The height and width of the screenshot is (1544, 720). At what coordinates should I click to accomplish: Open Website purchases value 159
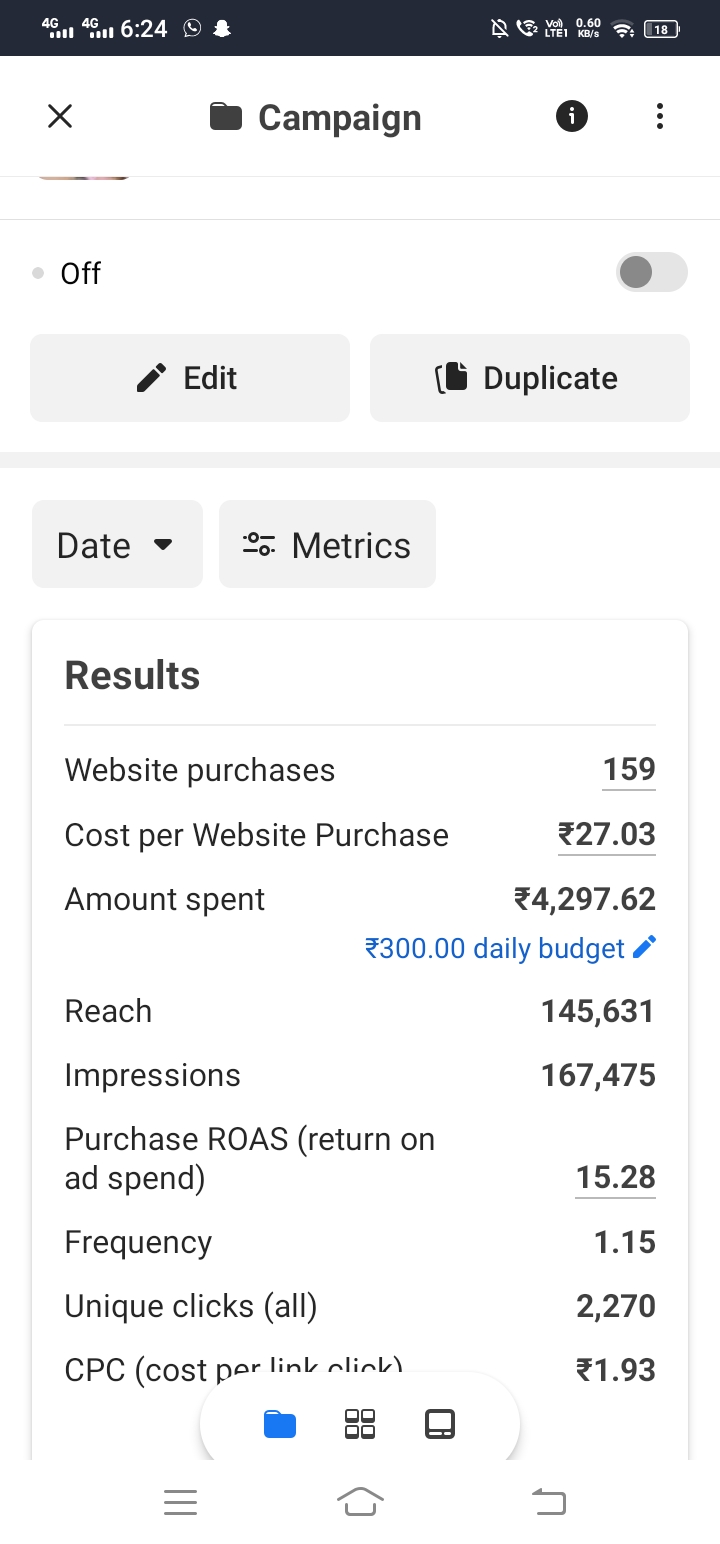[629, 769]
